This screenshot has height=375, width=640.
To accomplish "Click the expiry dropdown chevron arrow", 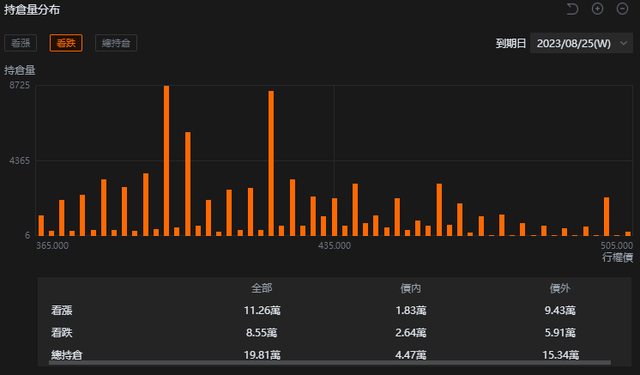I will coord(623,43).
